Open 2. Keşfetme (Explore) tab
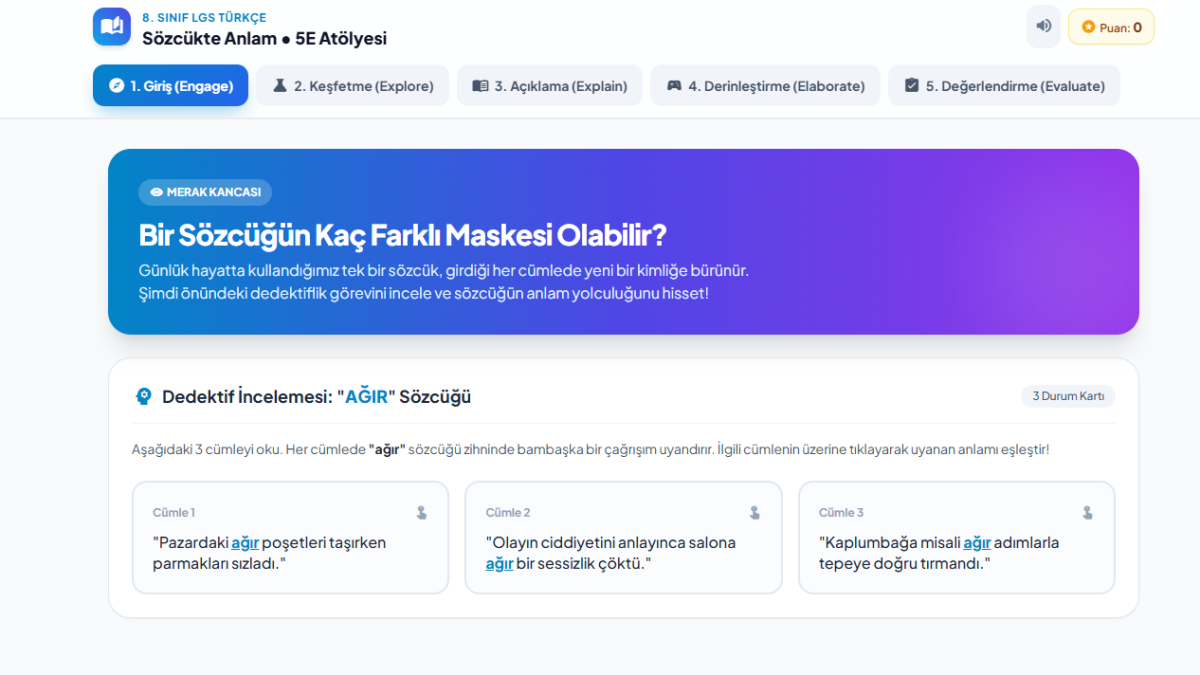 point(352,86)
